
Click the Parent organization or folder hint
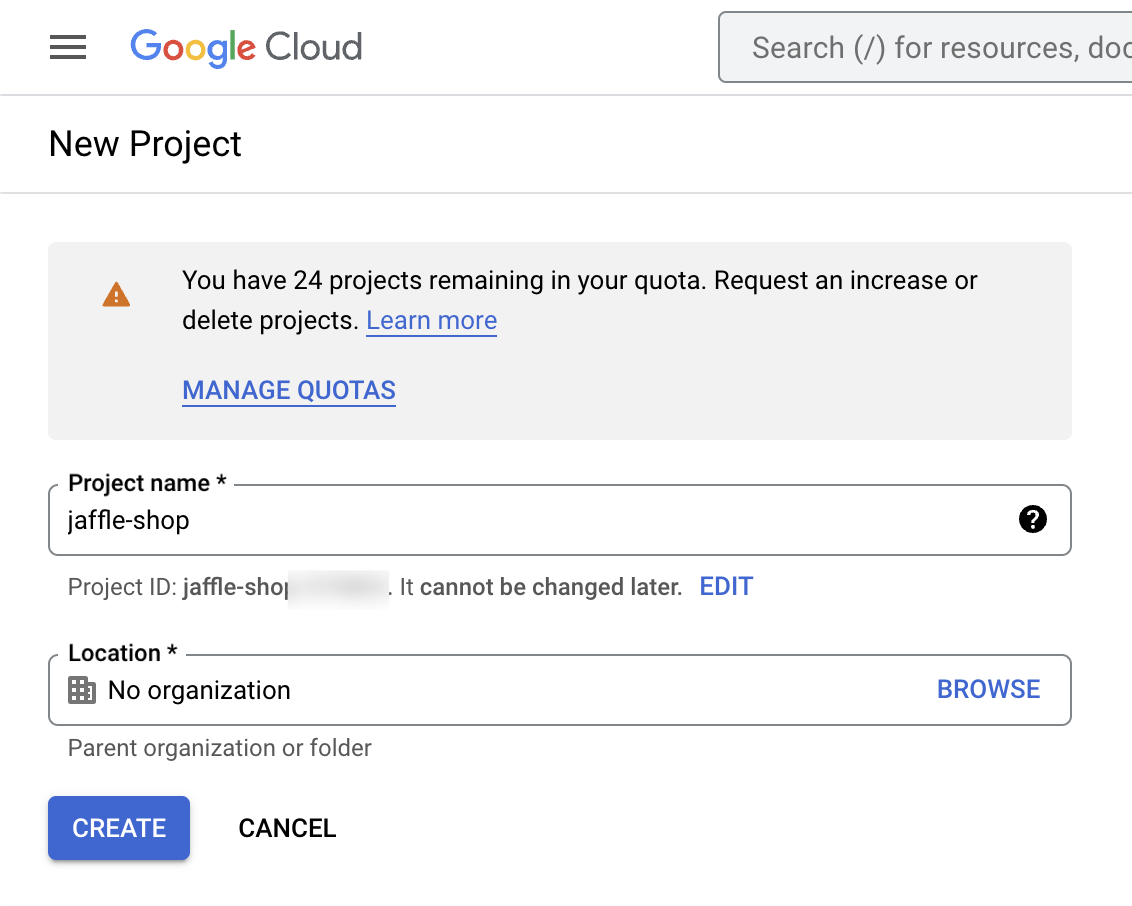(220, 748)
